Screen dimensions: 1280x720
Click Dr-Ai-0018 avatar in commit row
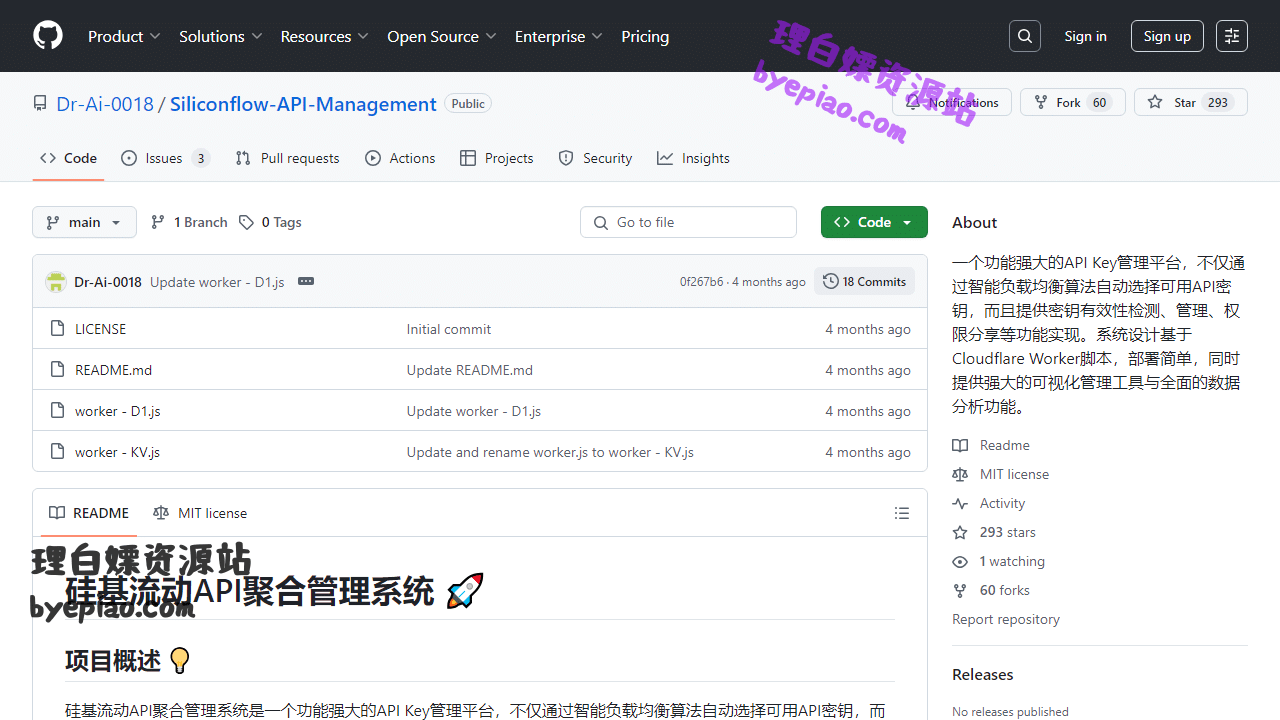(56, 282)
